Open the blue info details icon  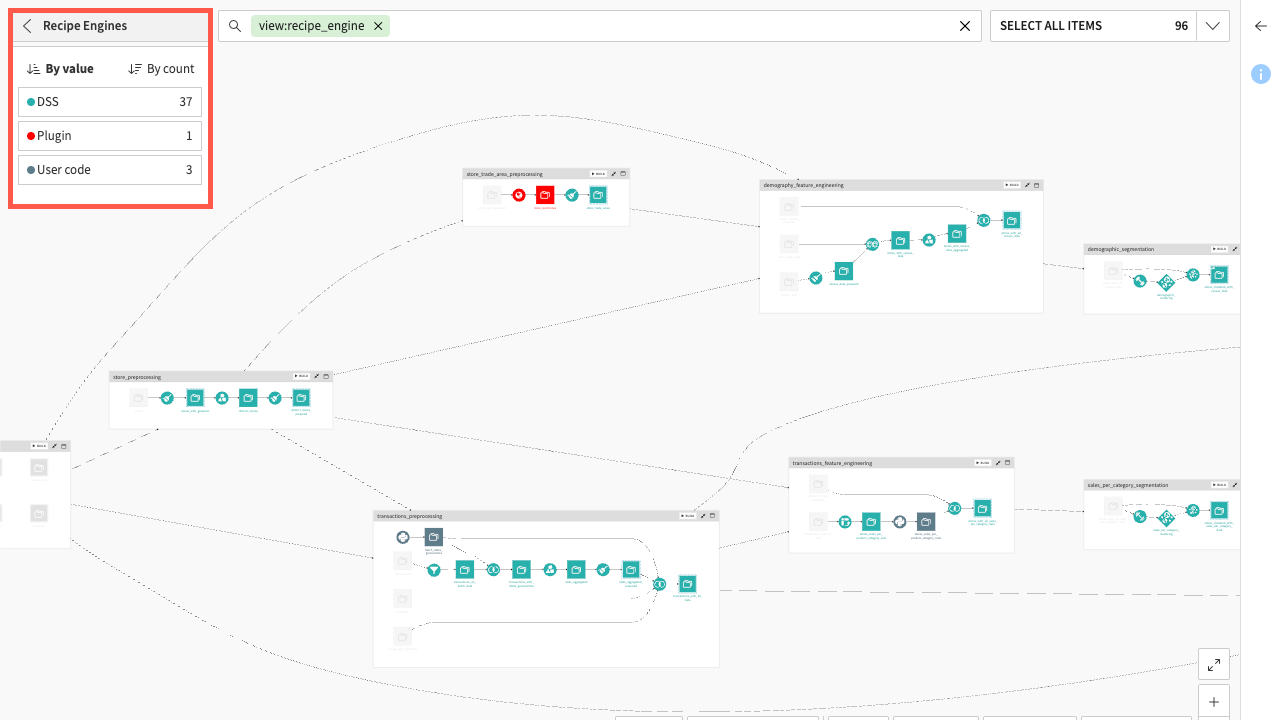(x=1261, y=73)
